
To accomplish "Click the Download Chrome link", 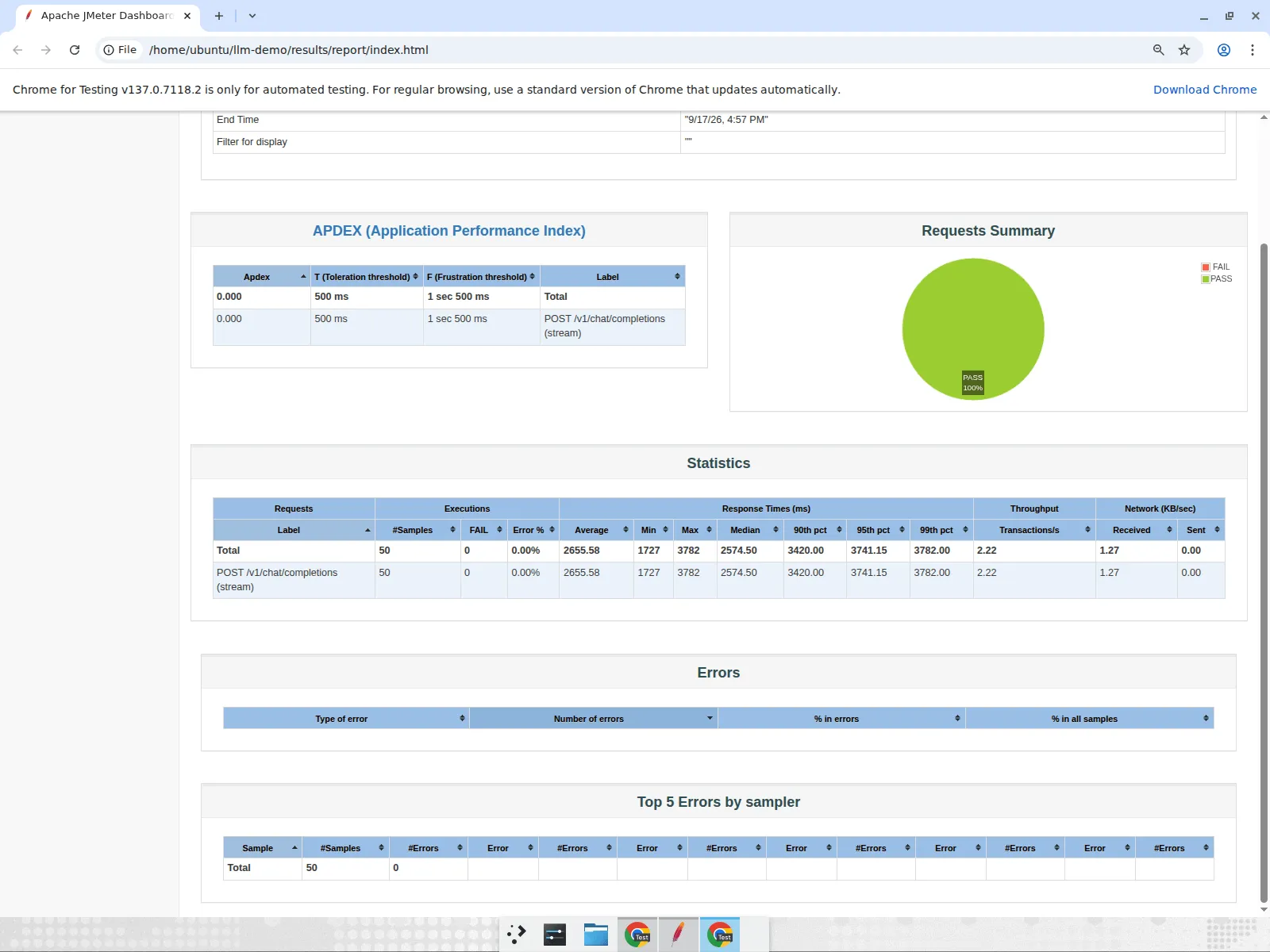I will [1205, 90].
